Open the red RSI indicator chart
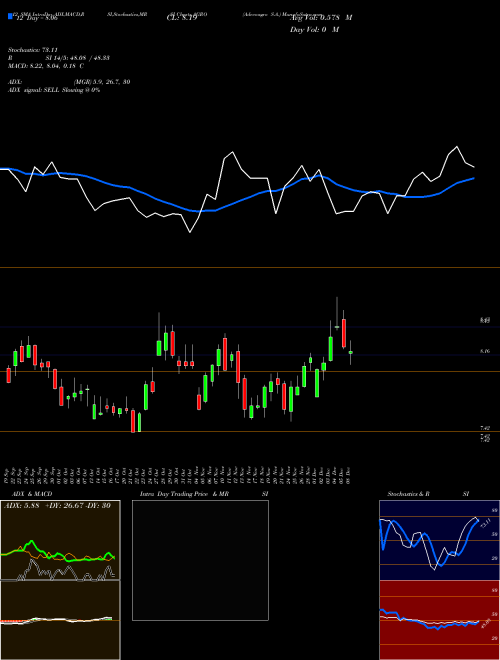 [x=439, y=620]
